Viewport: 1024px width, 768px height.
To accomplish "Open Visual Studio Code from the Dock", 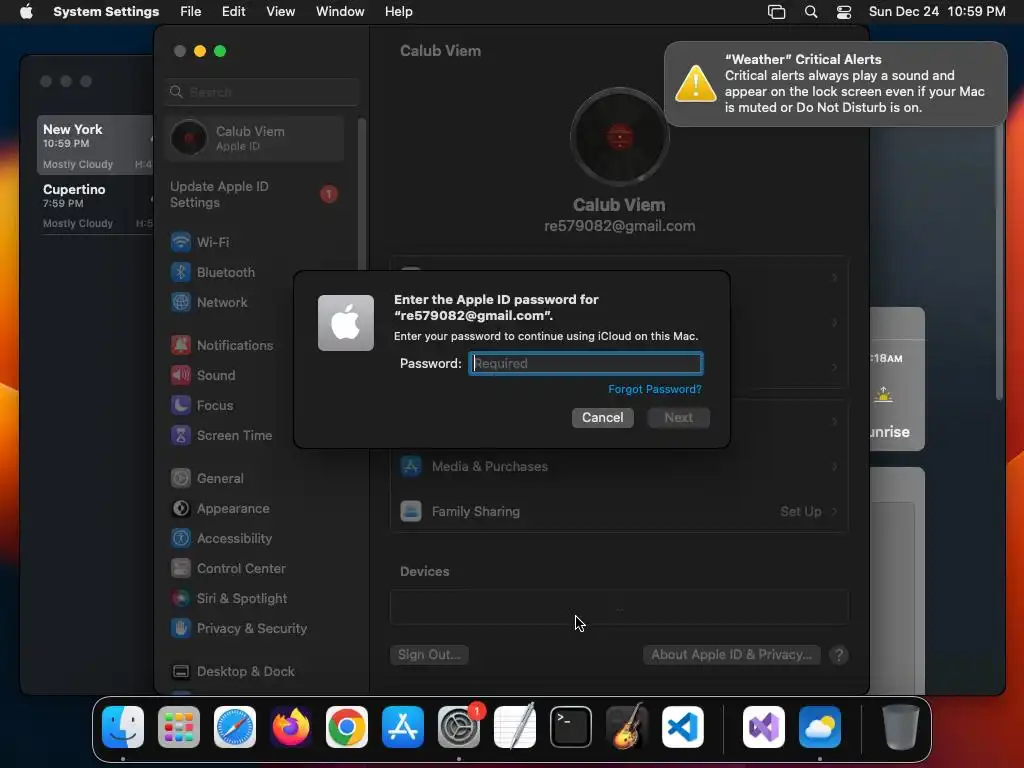I will [x=682, y=727].
